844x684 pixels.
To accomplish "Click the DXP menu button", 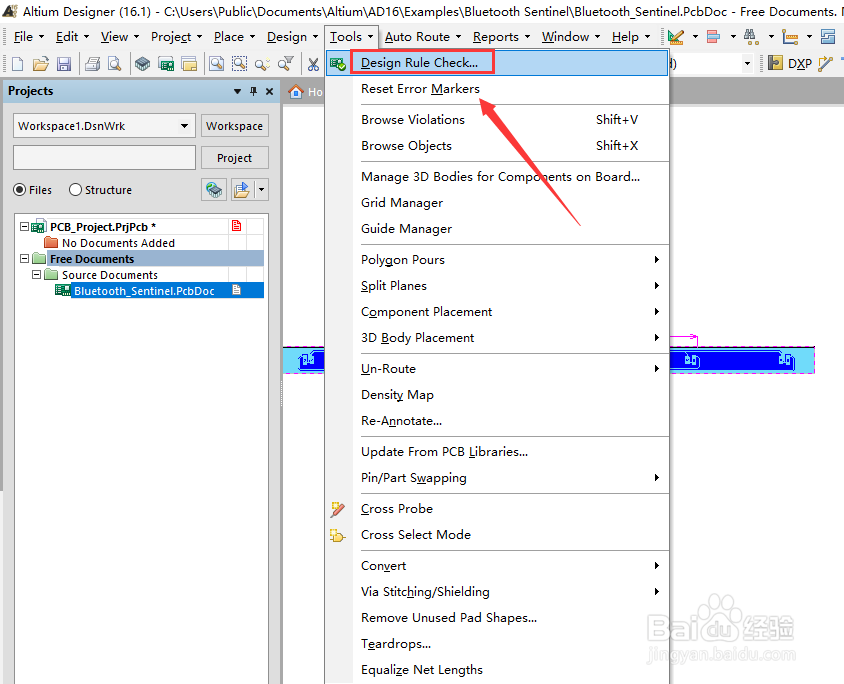I will [x=799, y=64].
